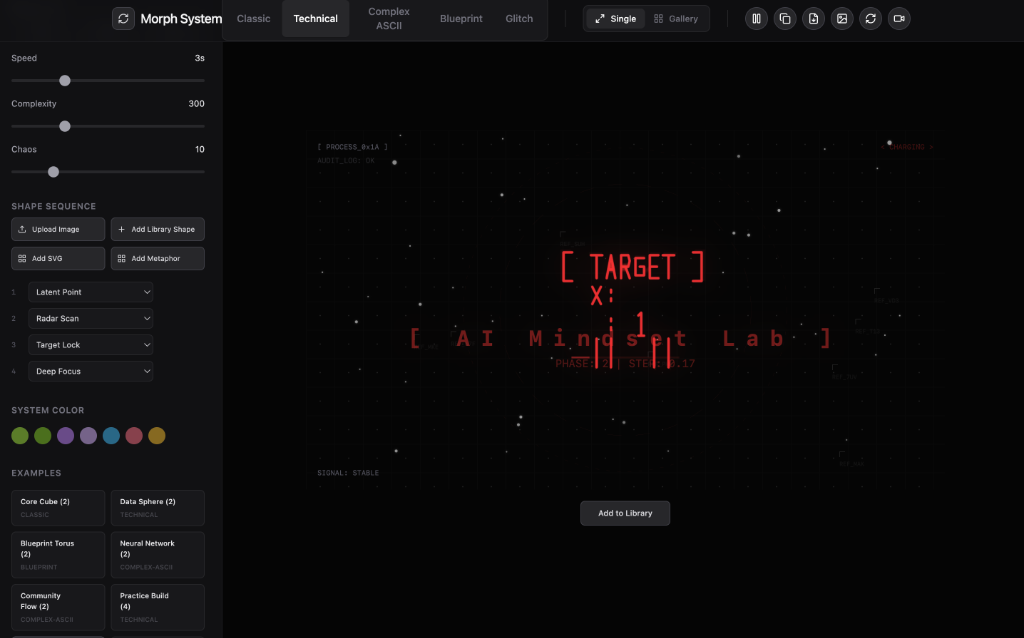Switch to Gallery view mode

pyautogui.click(x=676, y=19)
